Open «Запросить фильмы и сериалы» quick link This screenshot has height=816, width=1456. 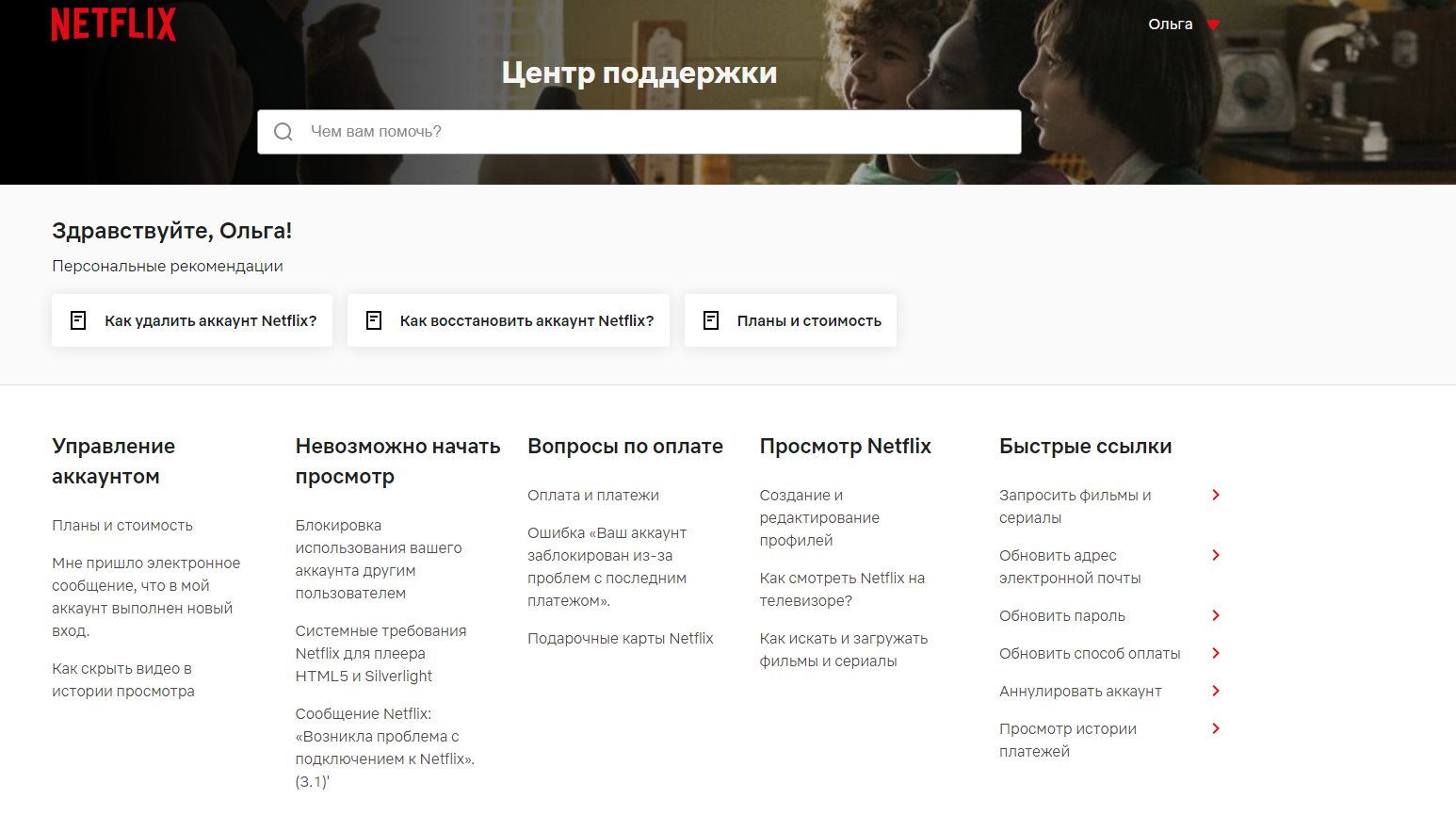(x=1076, y=506)
